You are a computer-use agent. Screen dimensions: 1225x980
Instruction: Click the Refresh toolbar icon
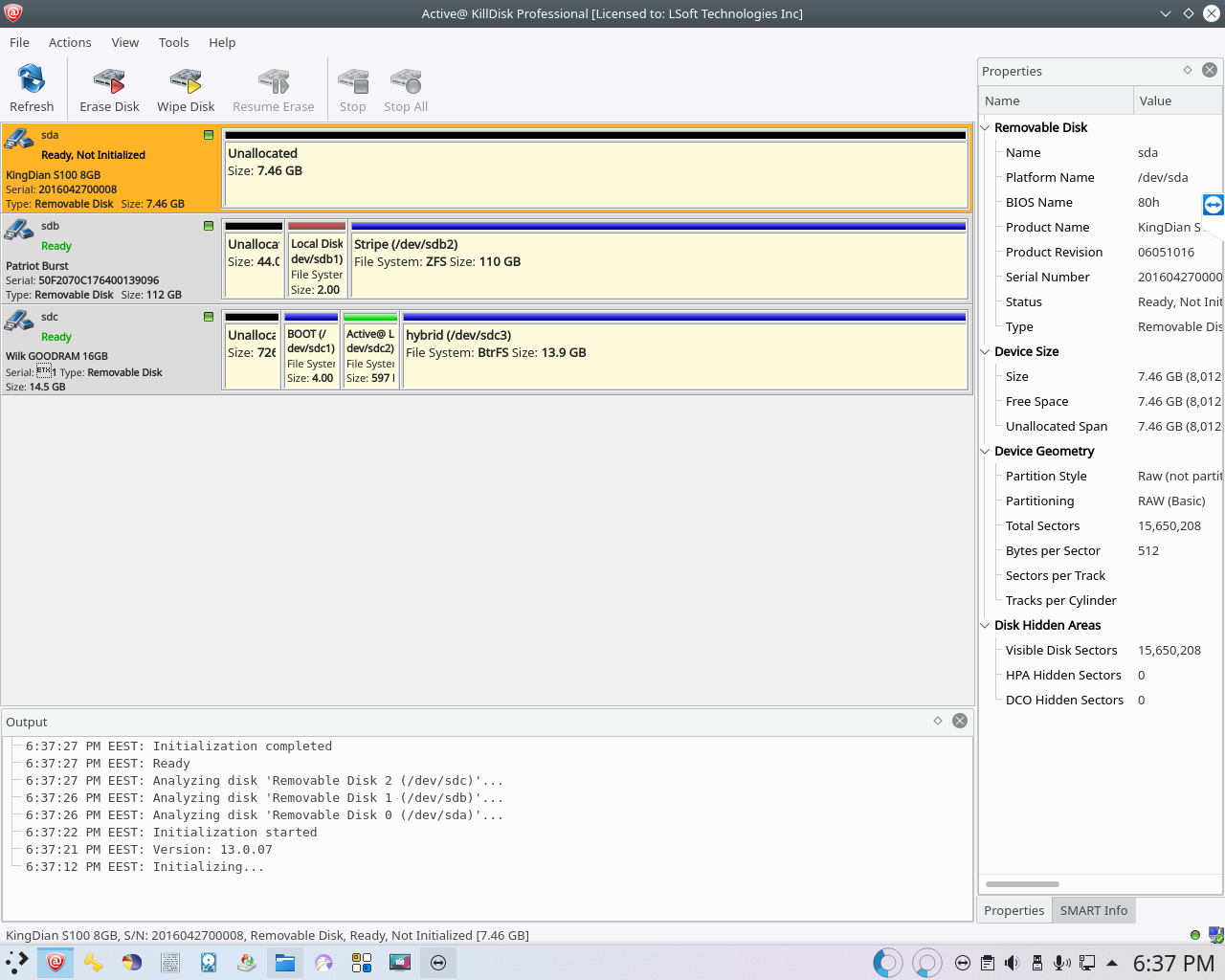32,88
